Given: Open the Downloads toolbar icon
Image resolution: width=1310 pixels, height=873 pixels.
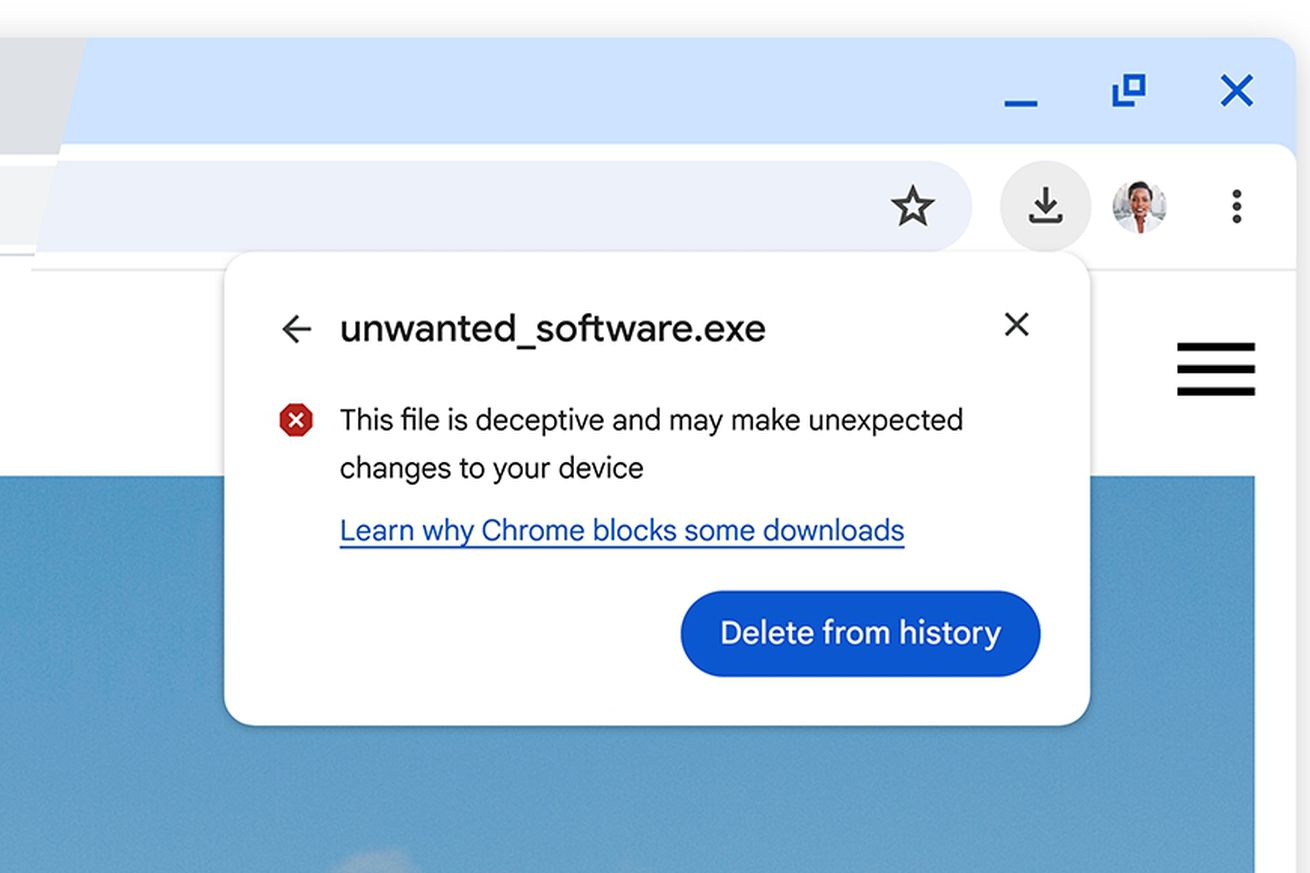Looking at the screenshot, I should tap(1045, 207).
